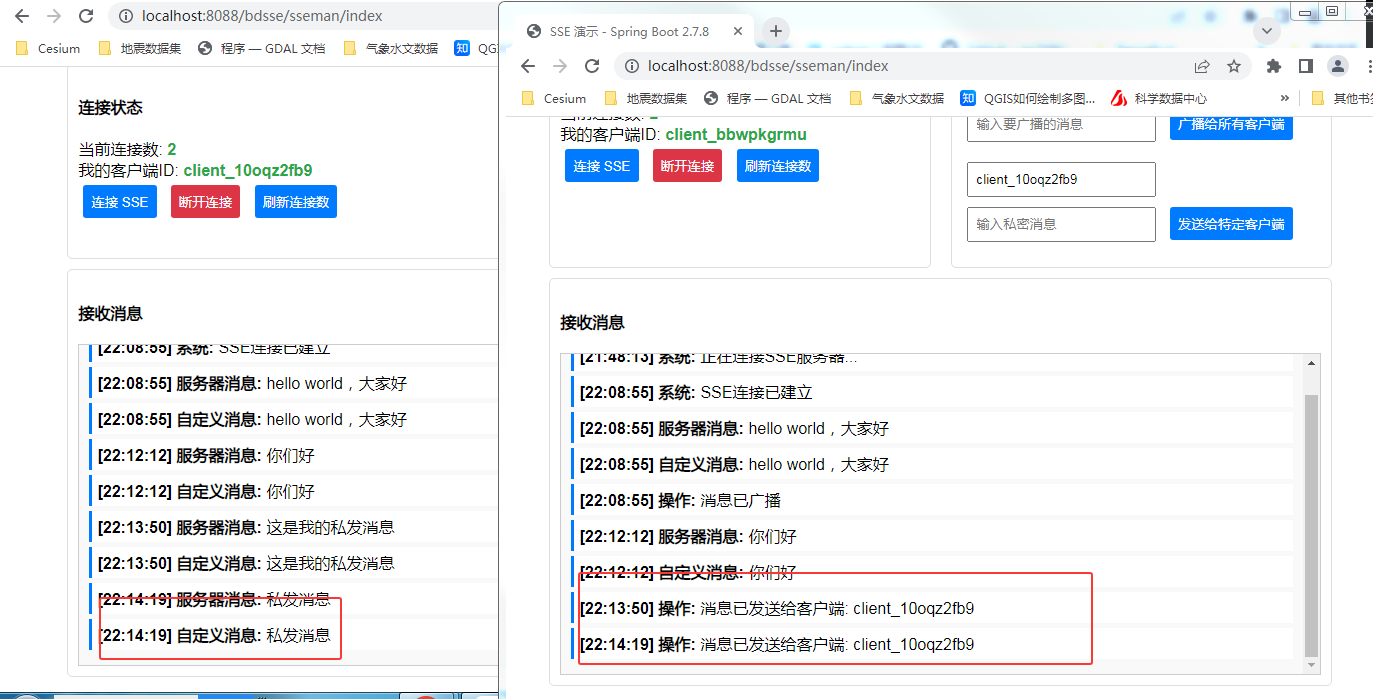Click 连接状态 heading in left window
Image resolution: width=1373 pixels, height=699 pixels.
(110, 107)
